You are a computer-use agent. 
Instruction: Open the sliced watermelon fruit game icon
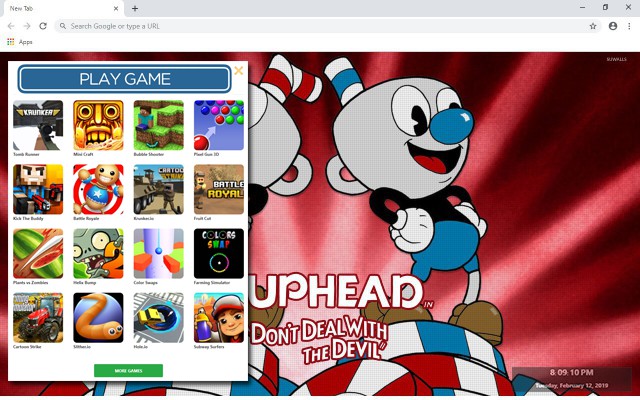(38, 253)
